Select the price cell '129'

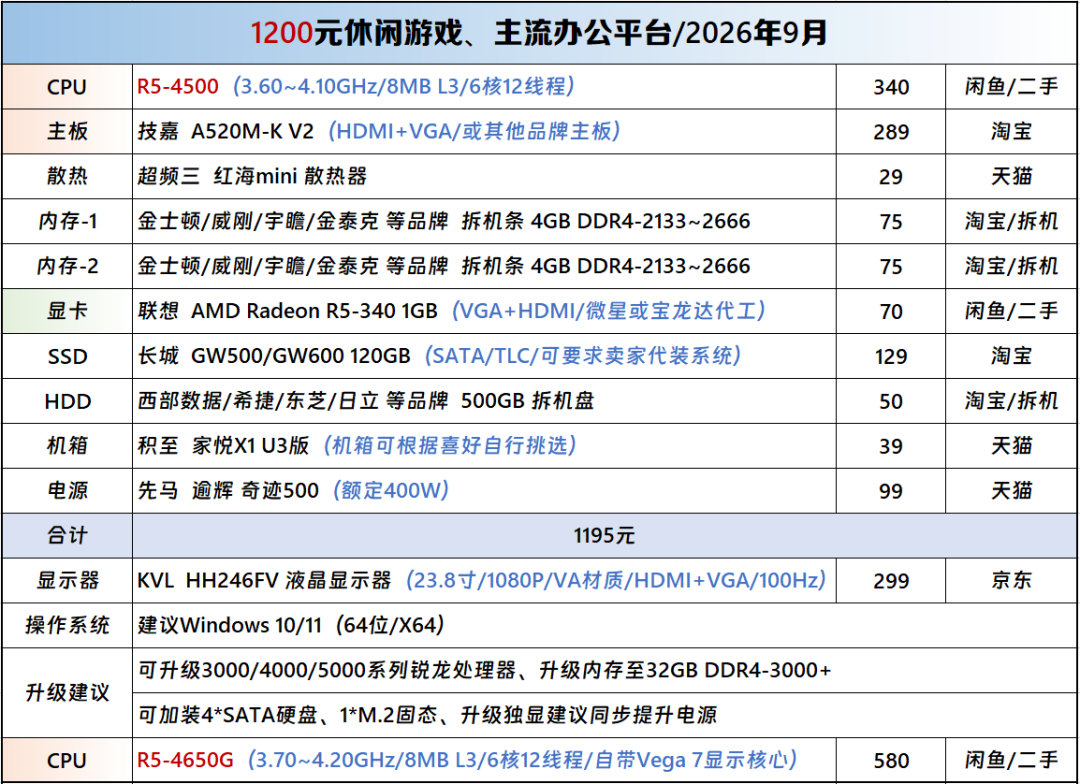click(x=891, y=356)
